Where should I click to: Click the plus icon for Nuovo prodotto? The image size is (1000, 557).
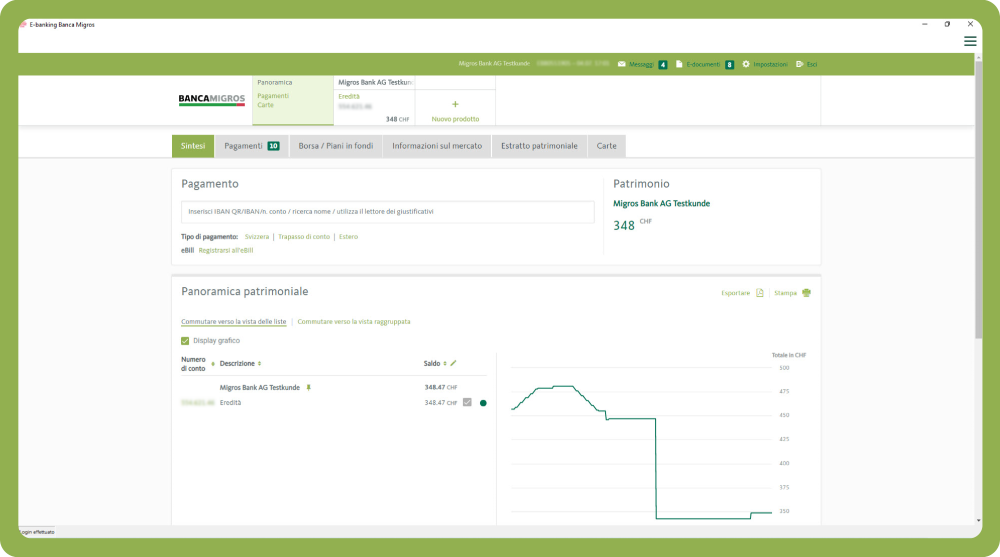tap(455, 104)
